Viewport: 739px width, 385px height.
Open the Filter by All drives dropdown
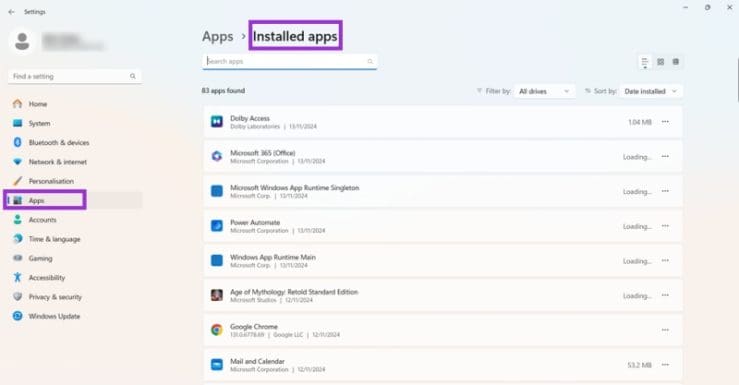544,91
